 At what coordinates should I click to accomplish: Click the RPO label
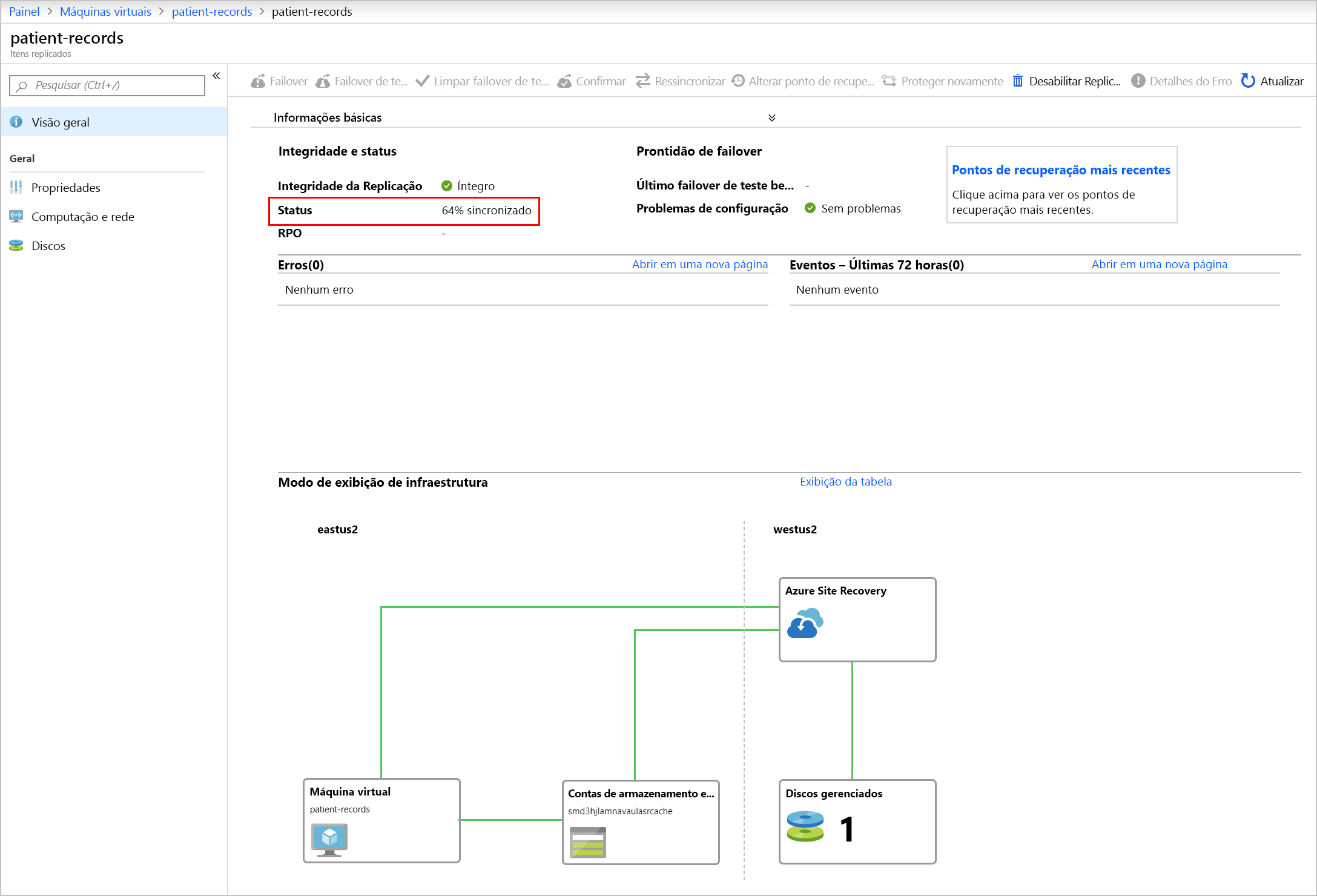(x=289, y=234)
